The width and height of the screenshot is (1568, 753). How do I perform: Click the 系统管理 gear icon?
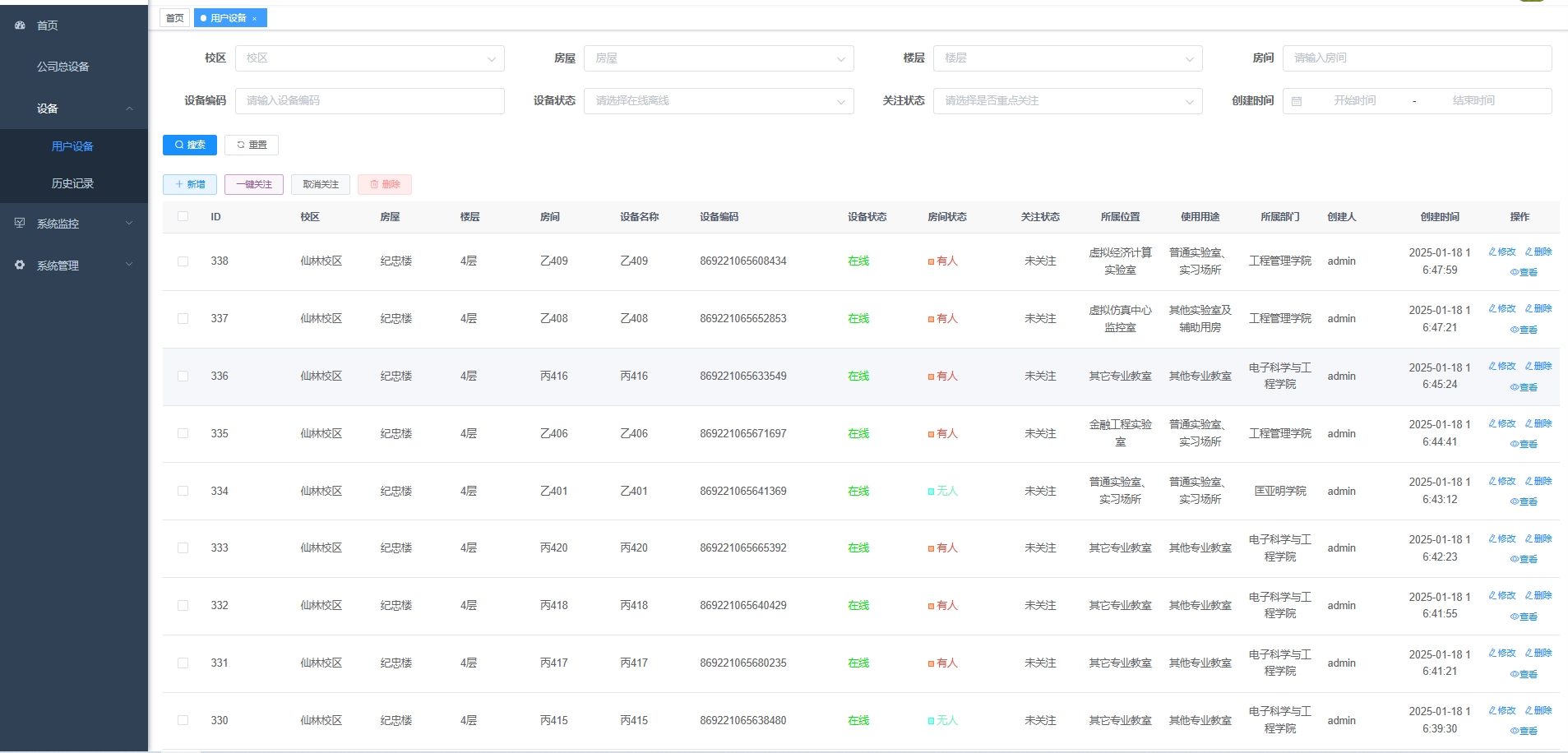20,265
